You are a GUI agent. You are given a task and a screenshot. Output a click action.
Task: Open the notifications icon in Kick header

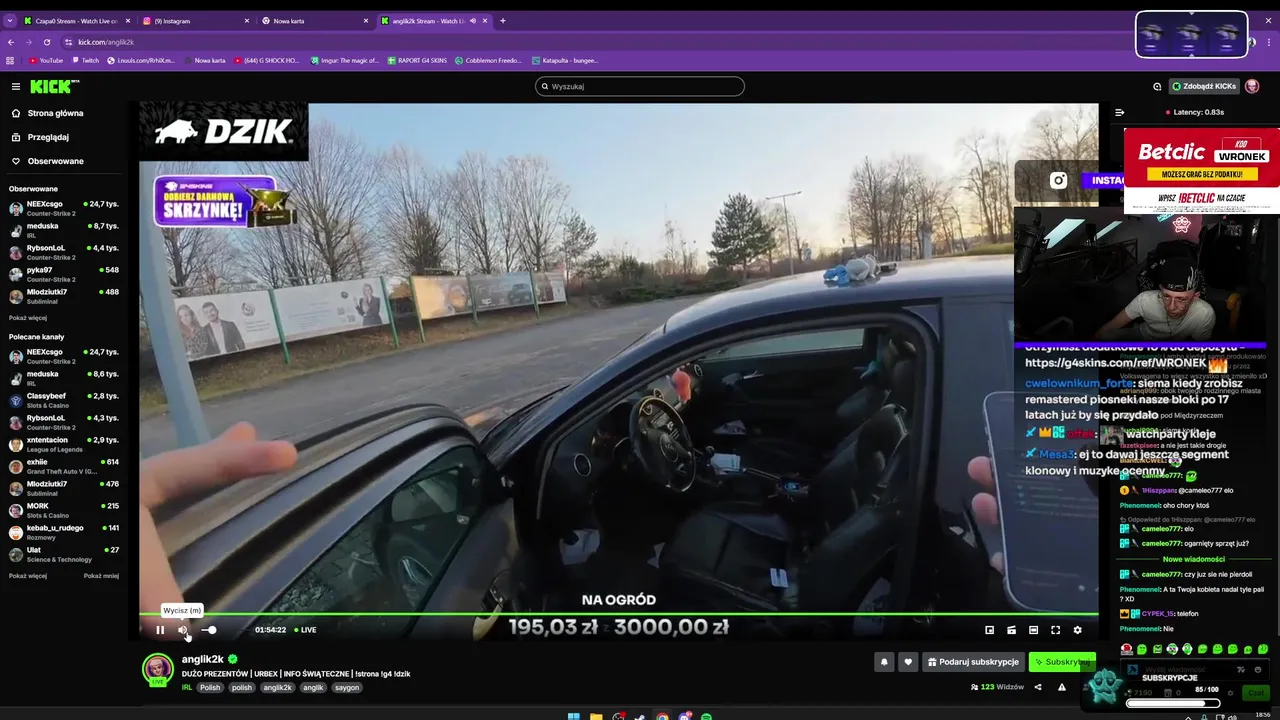click(1157, 86)
